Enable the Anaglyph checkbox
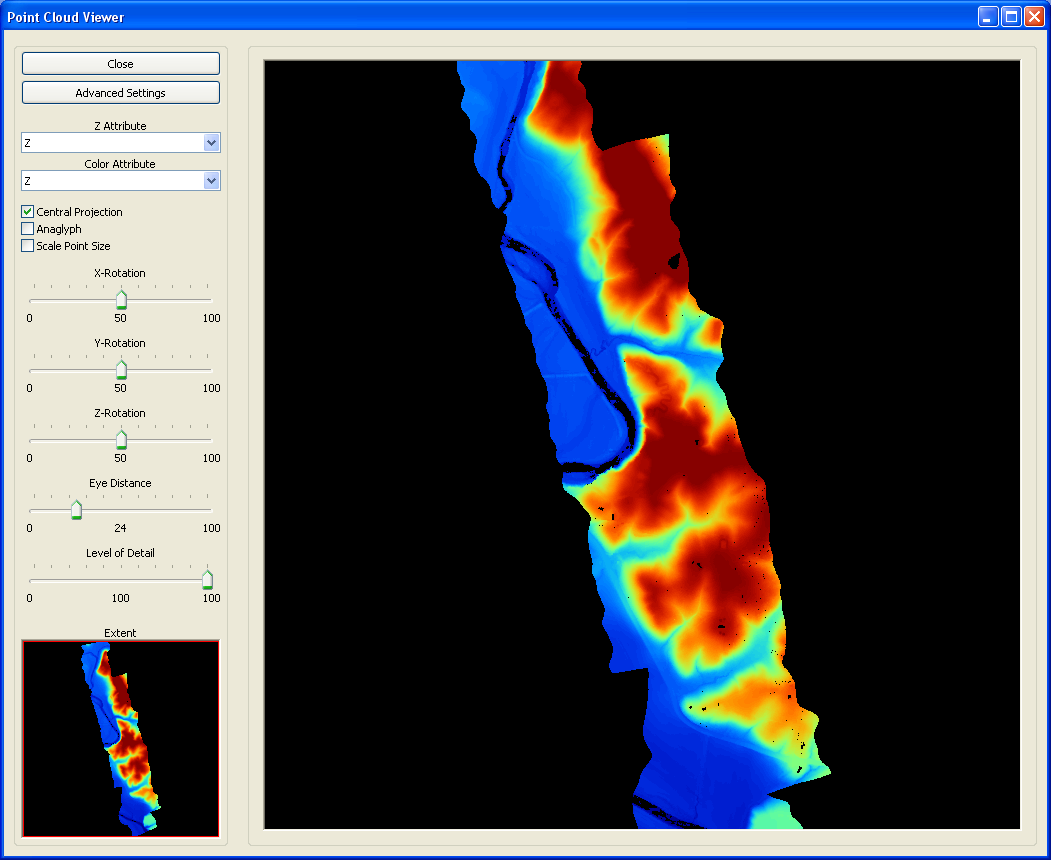 (27, 229)
